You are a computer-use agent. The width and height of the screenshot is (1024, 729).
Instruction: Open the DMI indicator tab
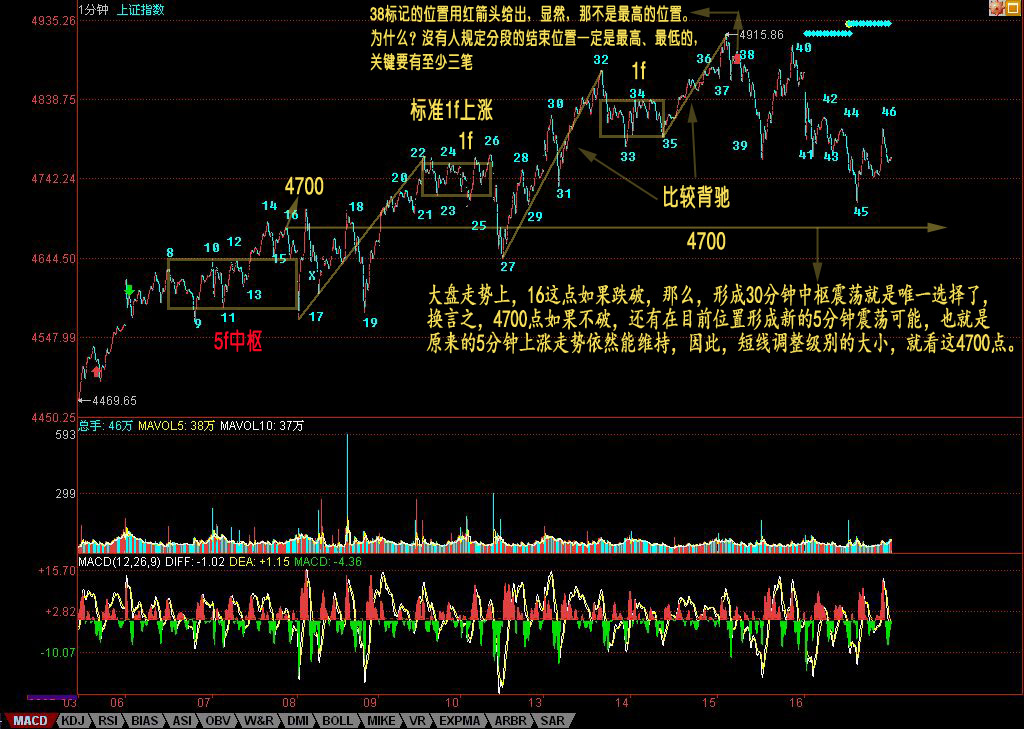point(297,720)
